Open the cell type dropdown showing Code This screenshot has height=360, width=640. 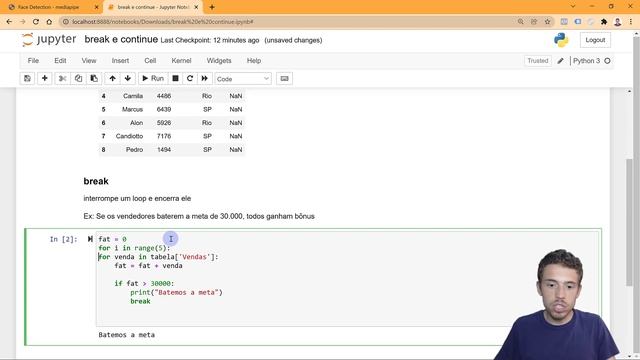243,79
